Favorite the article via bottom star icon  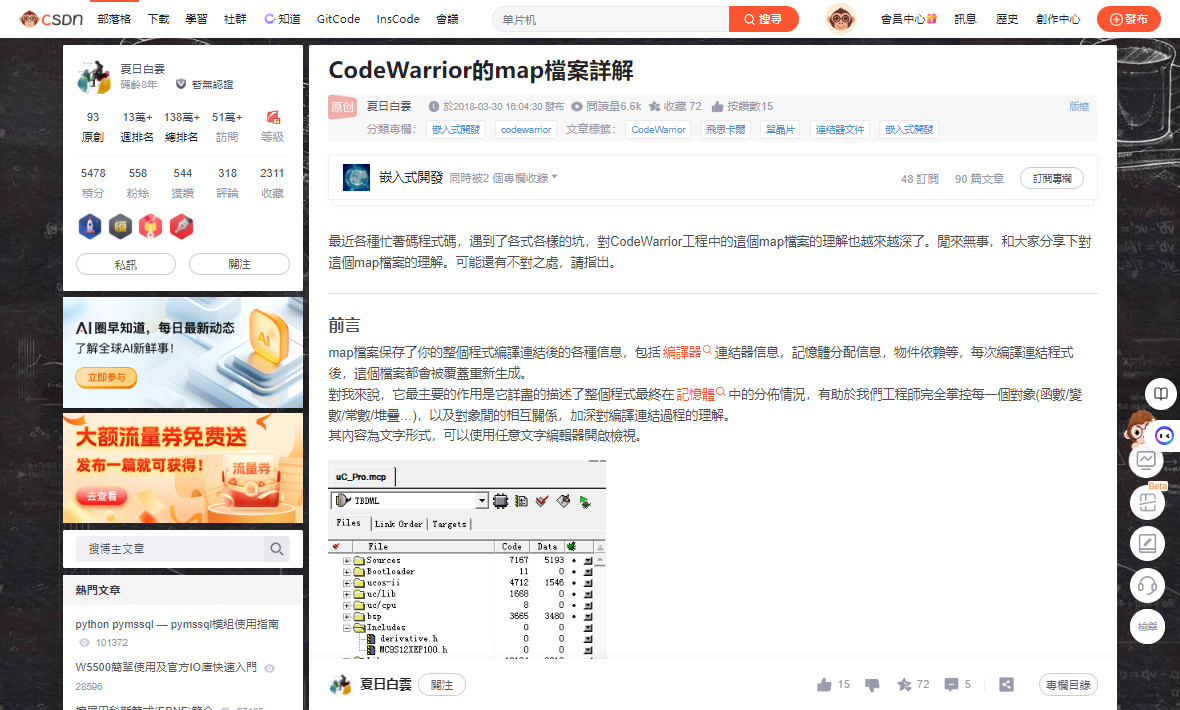point(904,684)
